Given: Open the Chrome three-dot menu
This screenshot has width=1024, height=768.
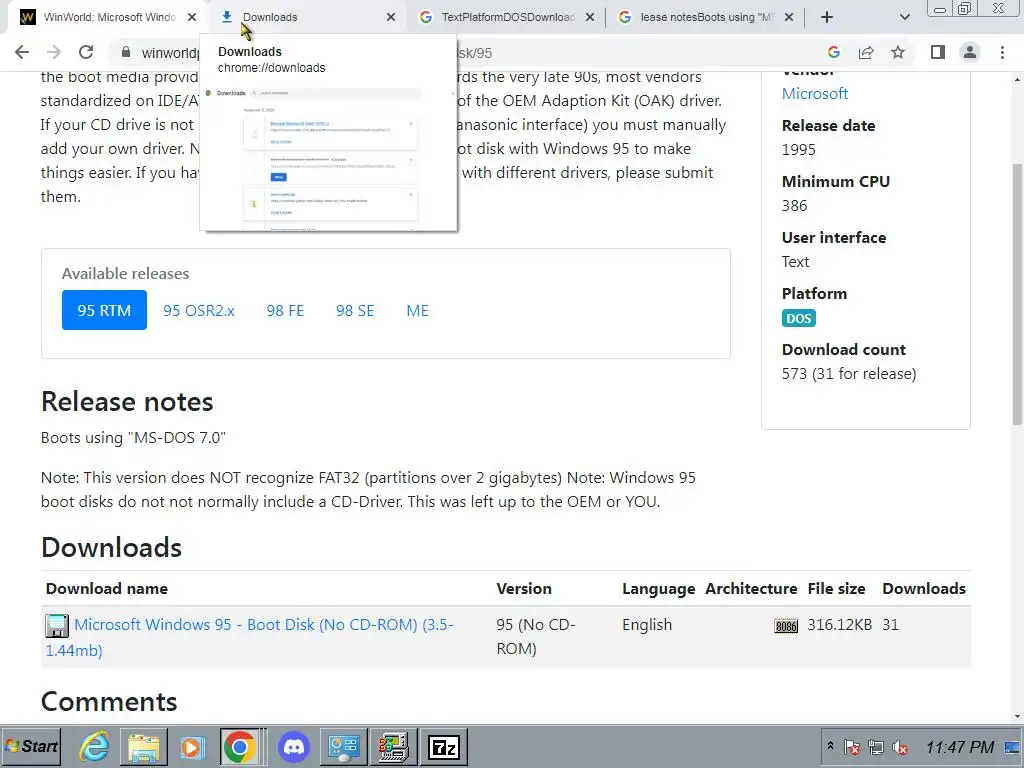Looking at the screenshot, I should [1002, 52].
